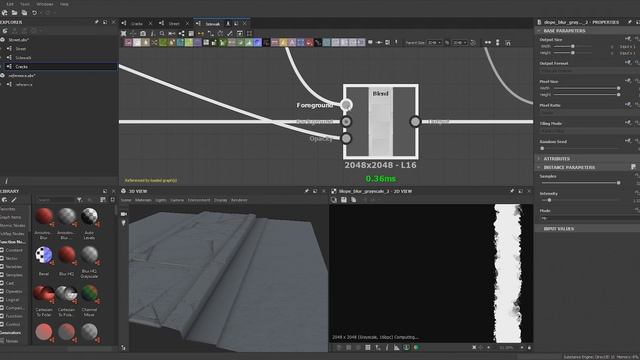Click the save image icon in 2D view toolbar
The height and width of the screenshot is (360, 640).
pyautogui.click(x=344, y=200)
